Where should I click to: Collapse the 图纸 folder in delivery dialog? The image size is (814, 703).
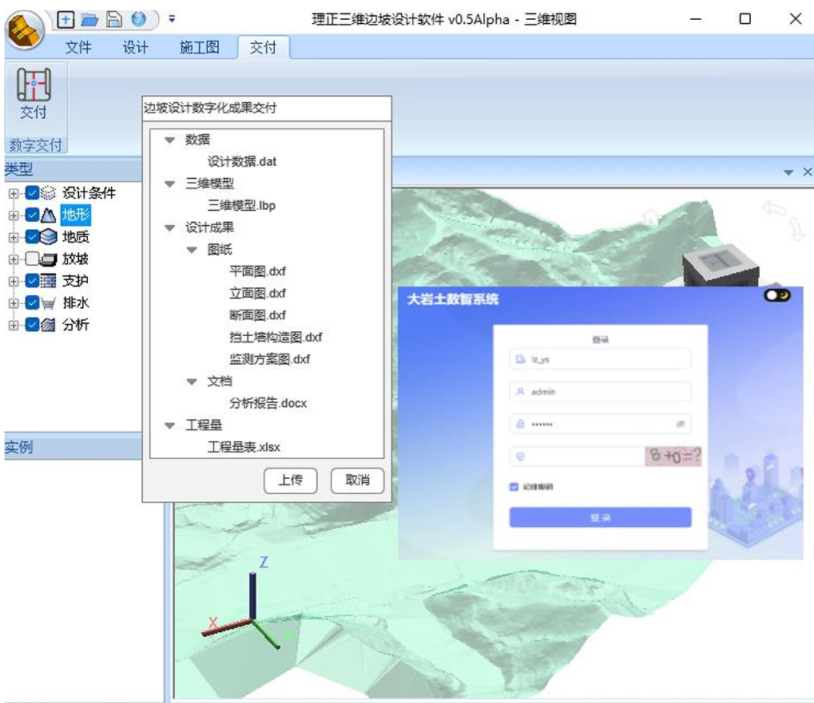[x=192, y=250]
